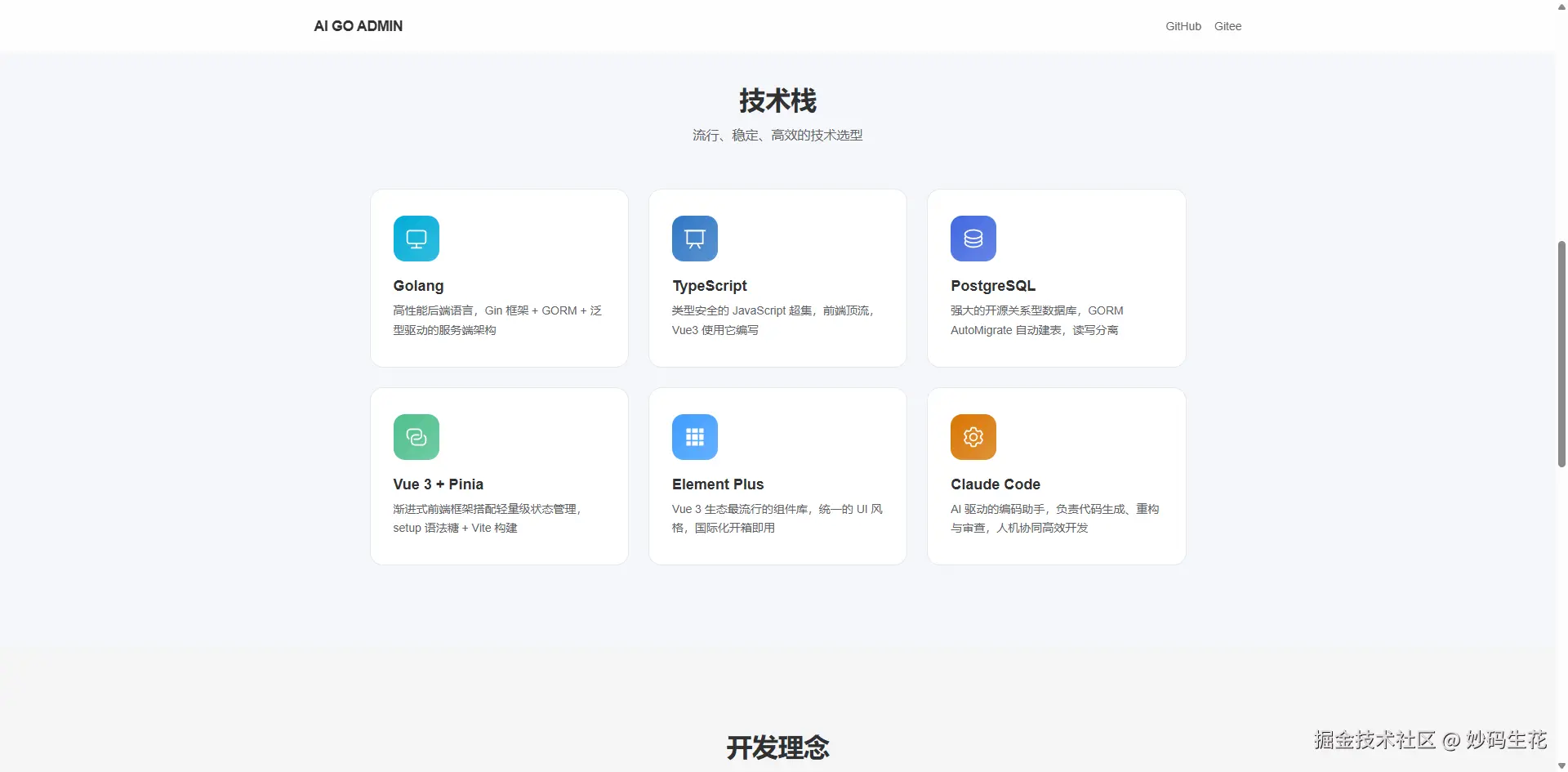The image size is (1568, 772).
Task: Select the Element Plus card title
Action: [x=718, y=484]
